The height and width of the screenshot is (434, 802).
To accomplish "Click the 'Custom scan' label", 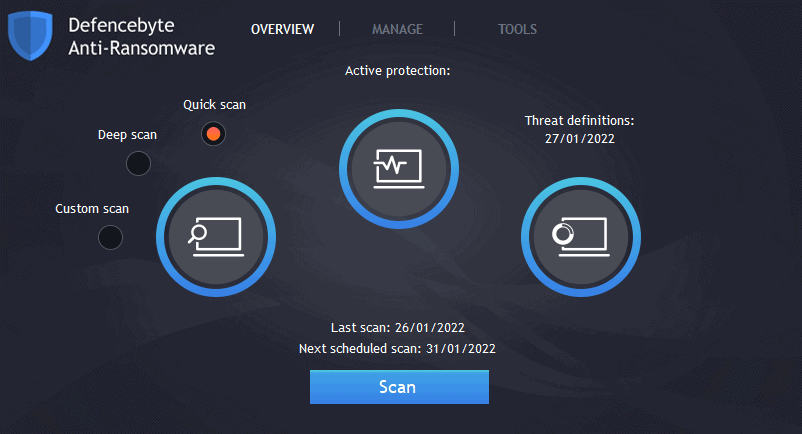I will tap(92, 209).
